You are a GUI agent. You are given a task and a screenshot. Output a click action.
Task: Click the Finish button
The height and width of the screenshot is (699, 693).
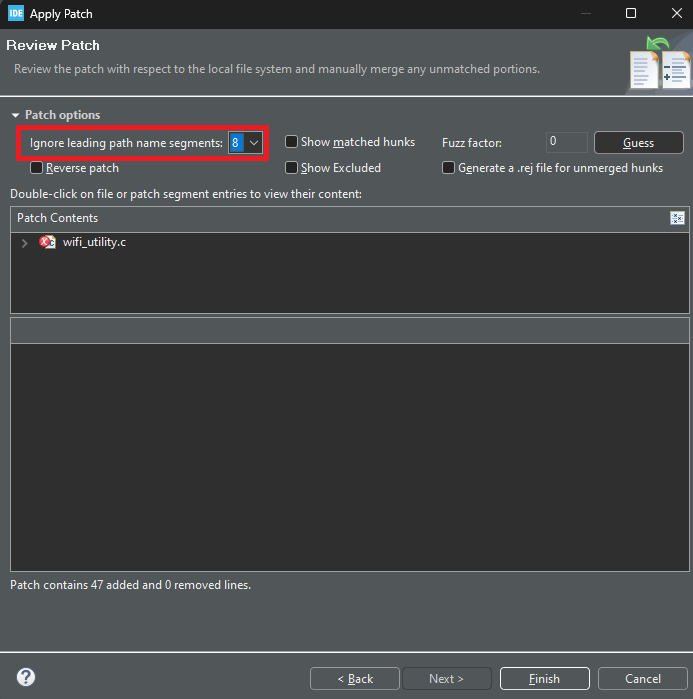click(544, 678)
